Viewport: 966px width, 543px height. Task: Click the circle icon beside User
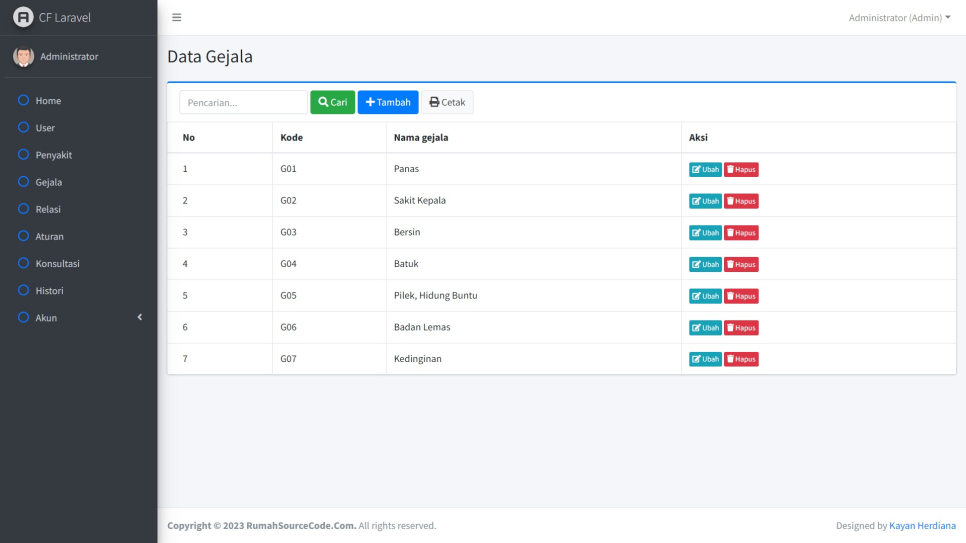tap(23, 127)
